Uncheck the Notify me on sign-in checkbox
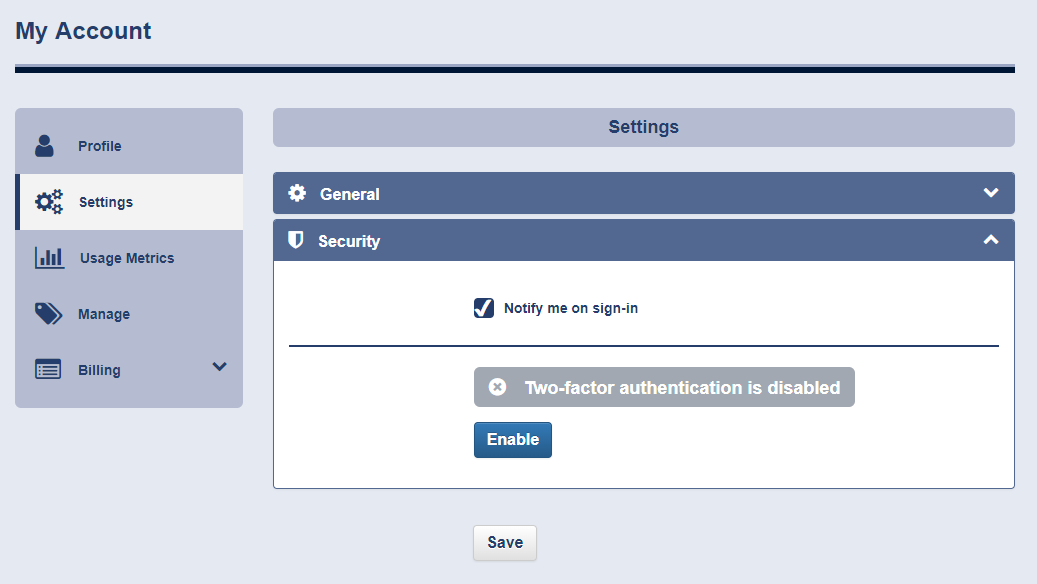1037x584 pixels. point(483,308)
